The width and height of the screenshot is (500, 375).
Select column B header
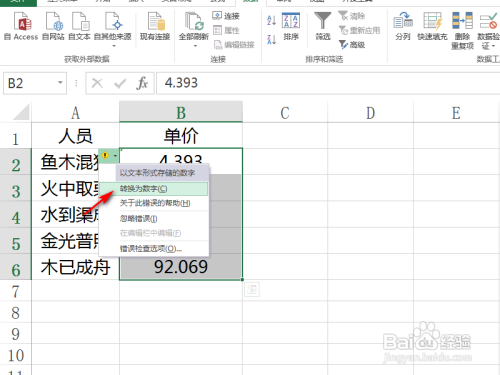coord(181,113)
